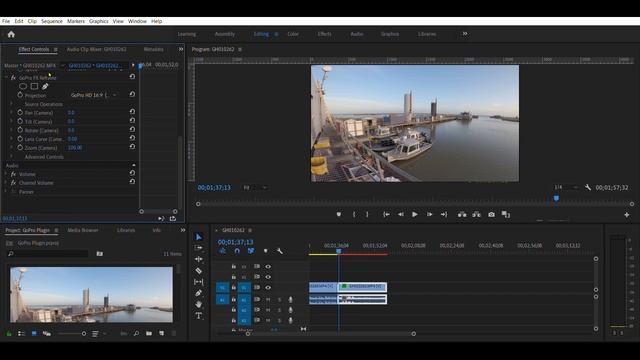Screen dimensions: 640x360
Task: Toggle lock on V1 track
Action: [x=233, y=288]
